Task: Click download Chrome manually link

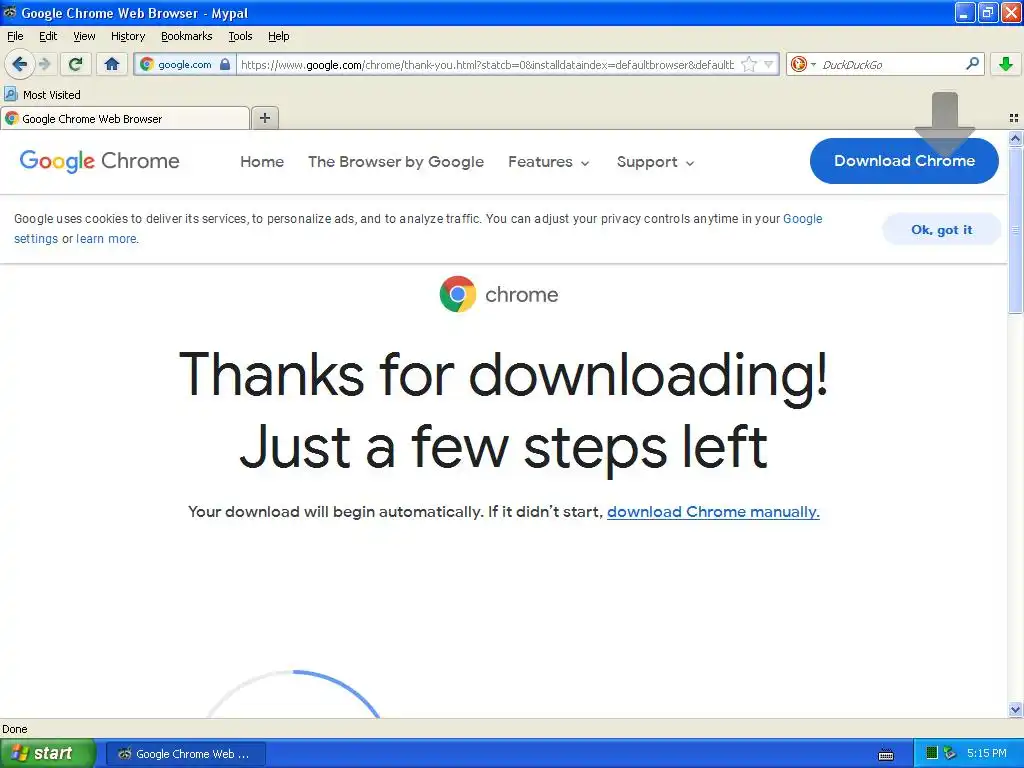Action: 713,511
